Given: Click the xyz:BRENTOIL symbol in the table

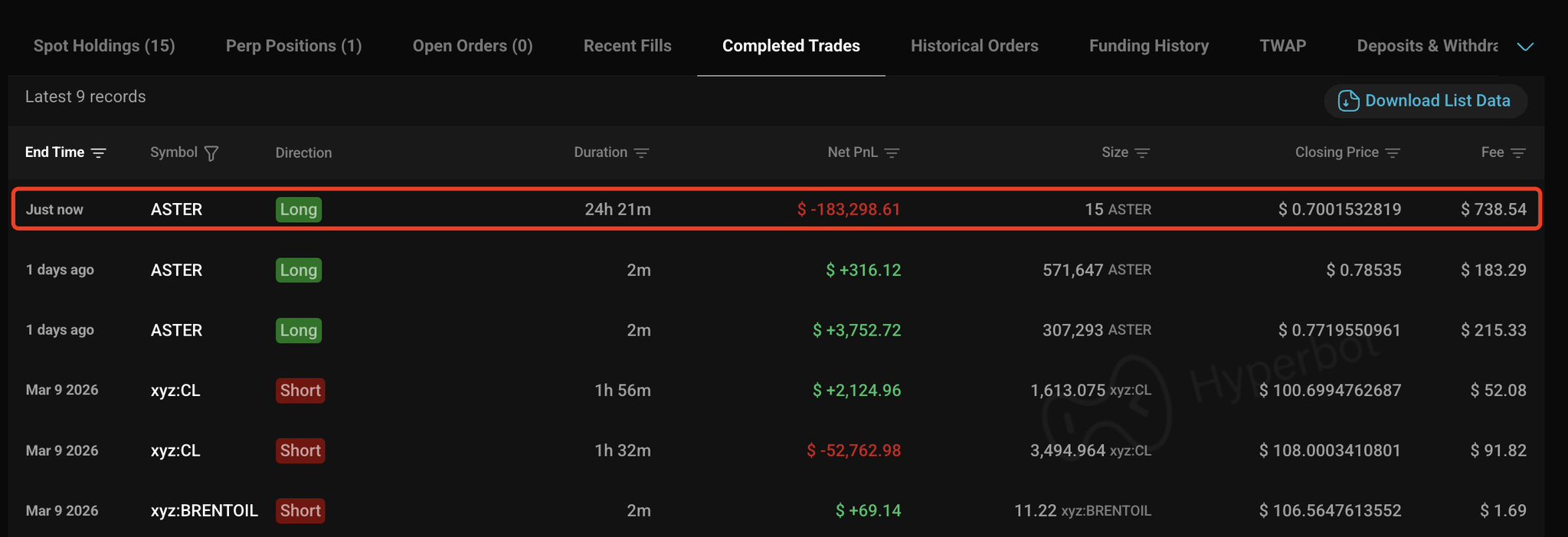Looking at the screenshot, I should 204,511.
